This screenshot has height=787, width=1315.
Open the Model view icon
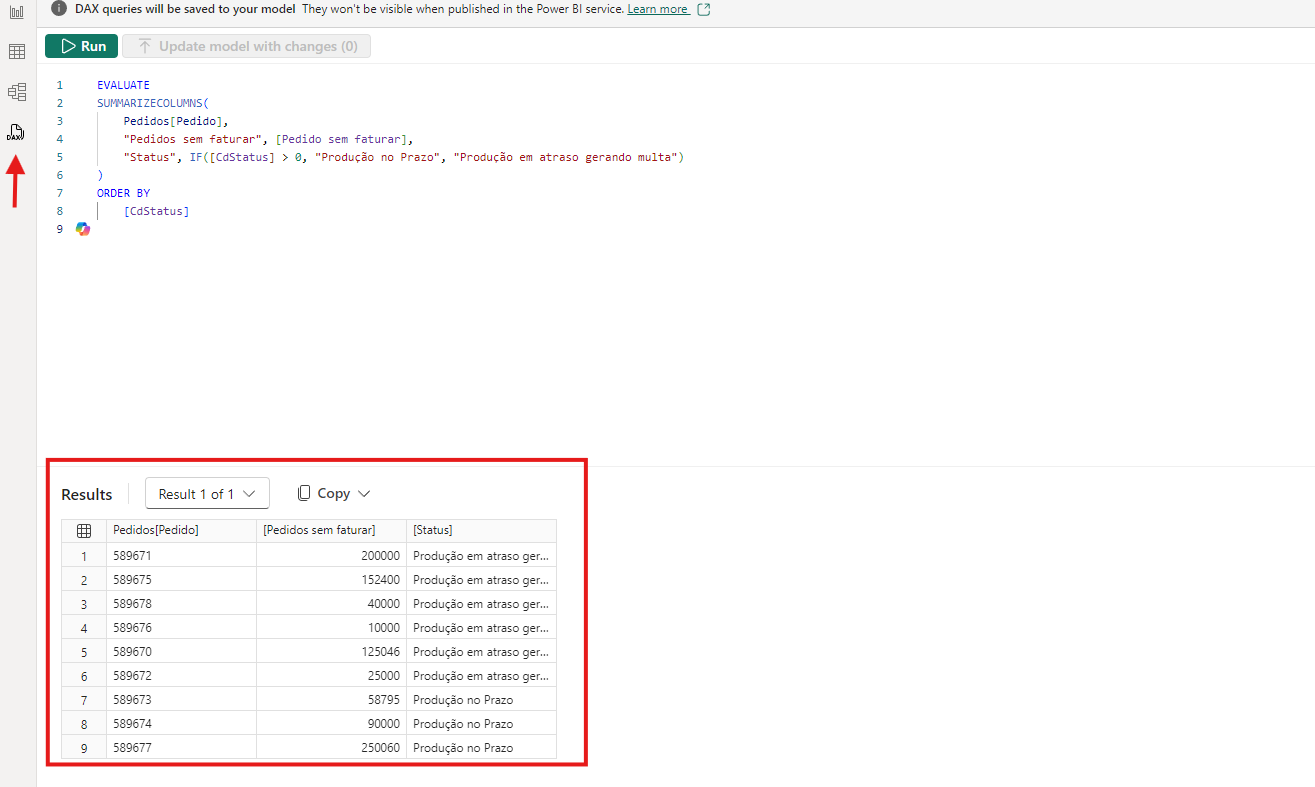[x=17, y=92]
